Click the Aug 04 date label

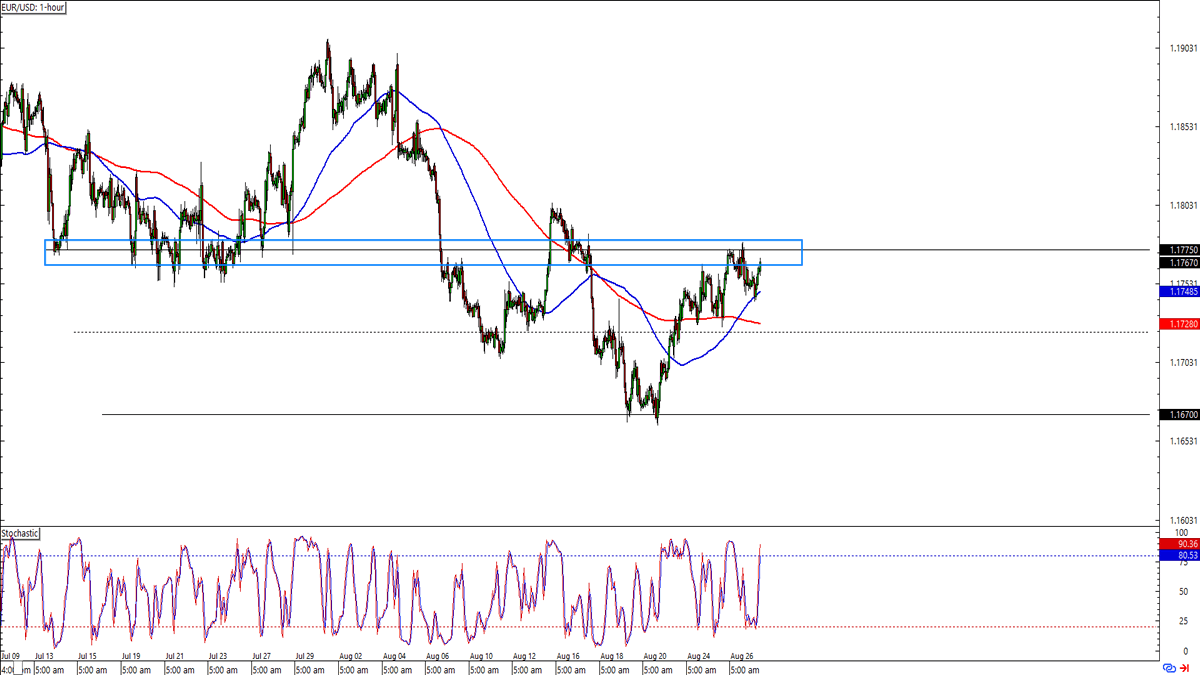click(x=394, y=658)
